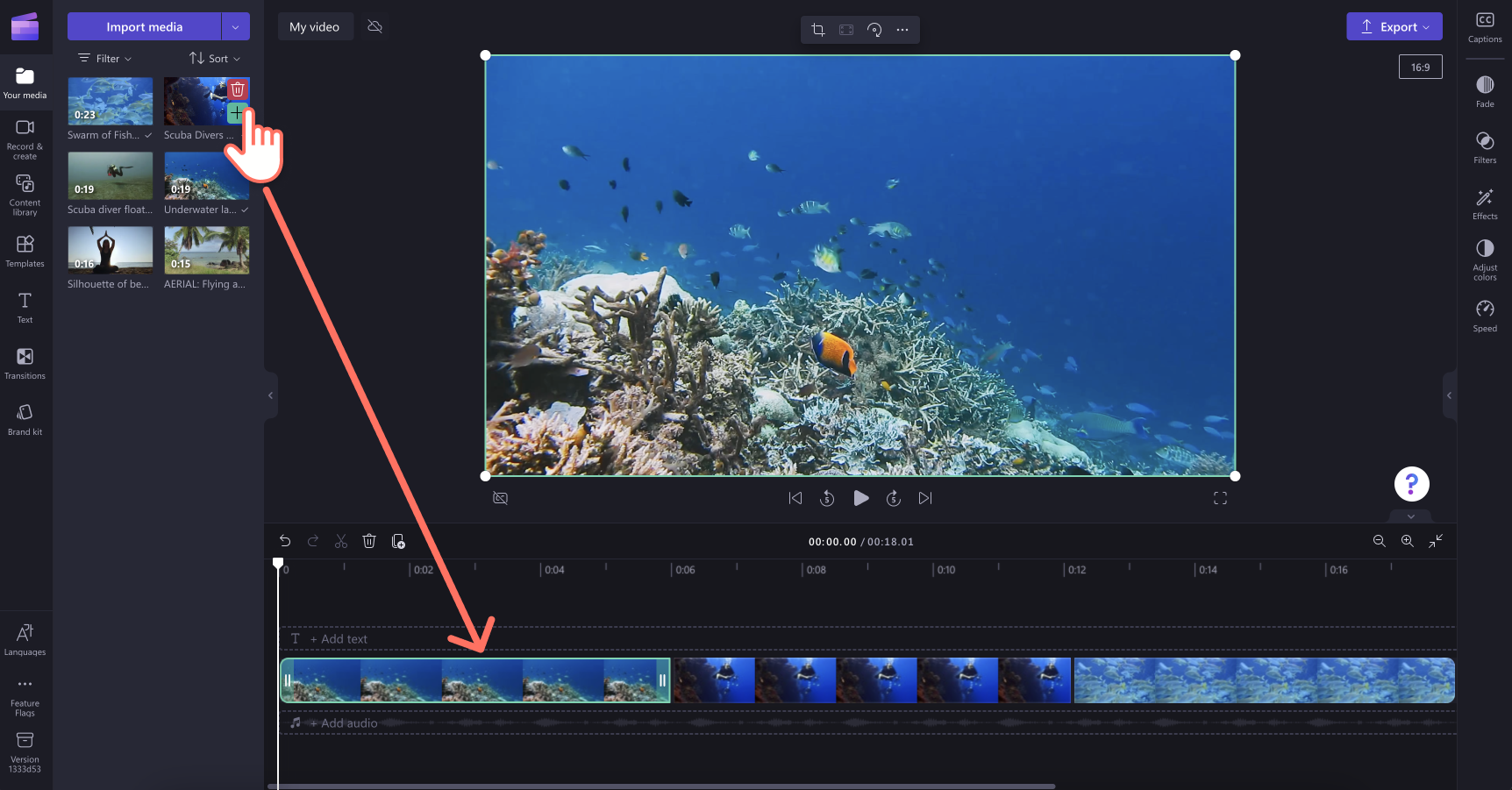Click Add audio on timeline

344,723
